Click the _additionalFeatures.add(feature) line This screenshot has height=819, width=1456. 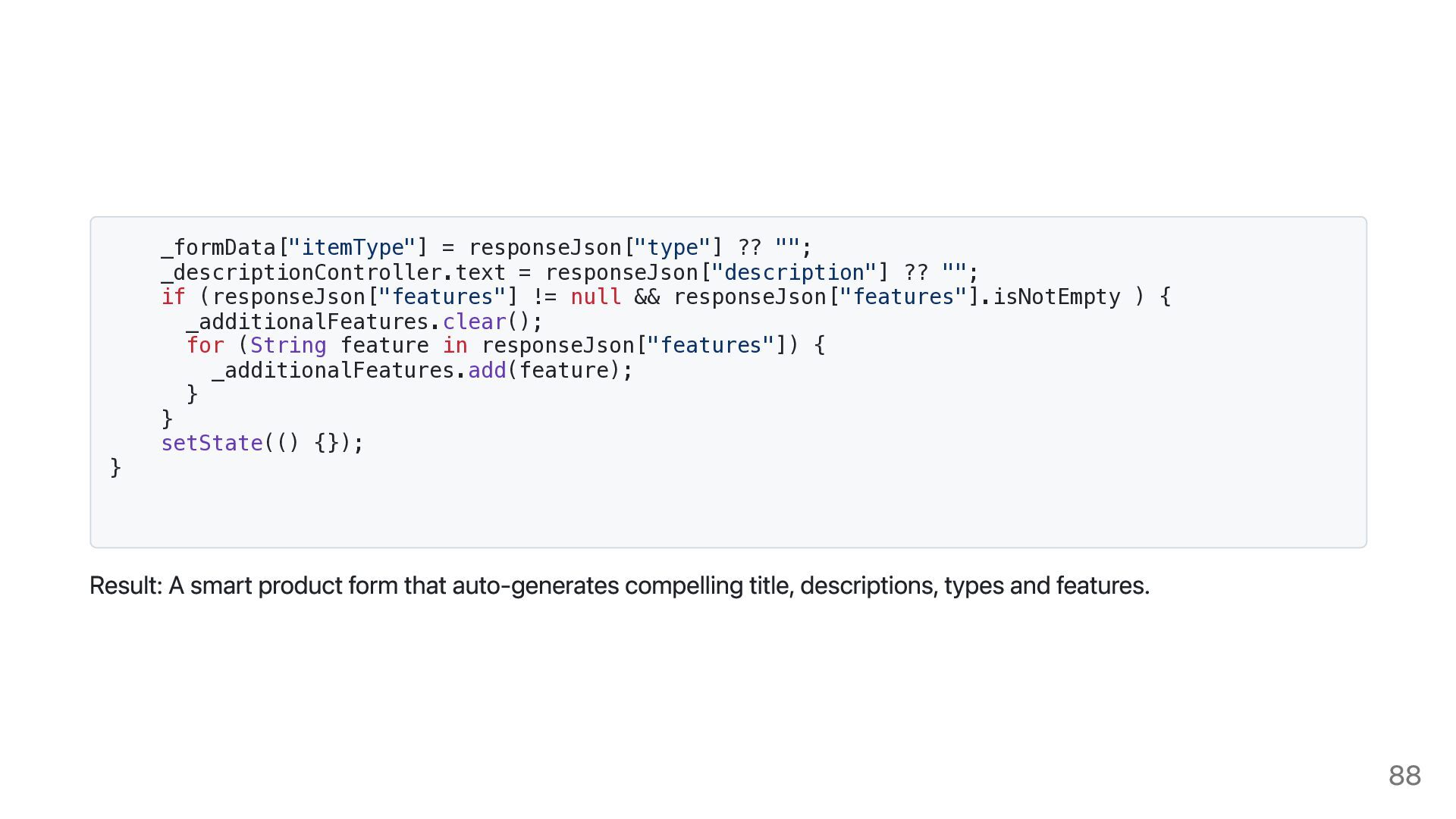(422, 370)
